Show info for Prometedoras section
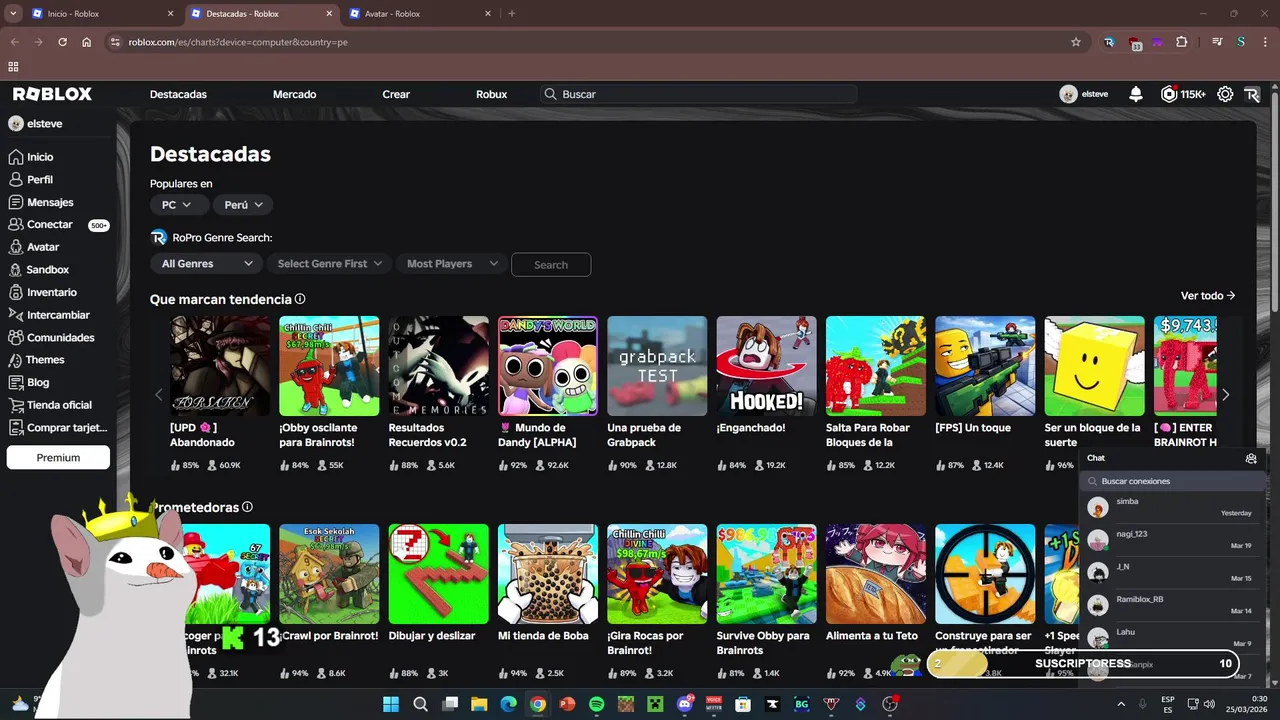The image size is (1280, 720). coord(247,507)
